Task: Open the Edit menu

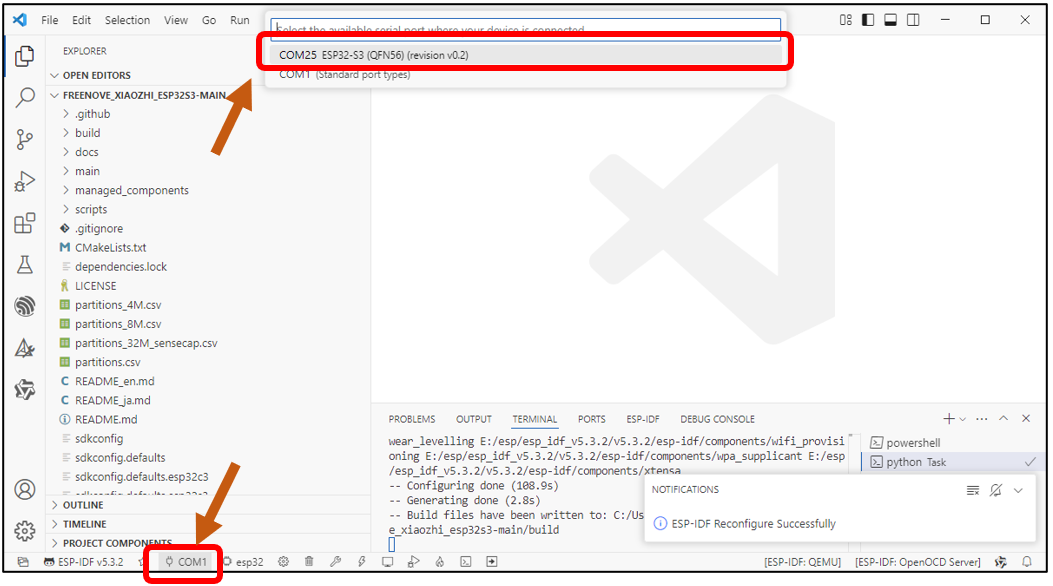Action: pos(81,20)
